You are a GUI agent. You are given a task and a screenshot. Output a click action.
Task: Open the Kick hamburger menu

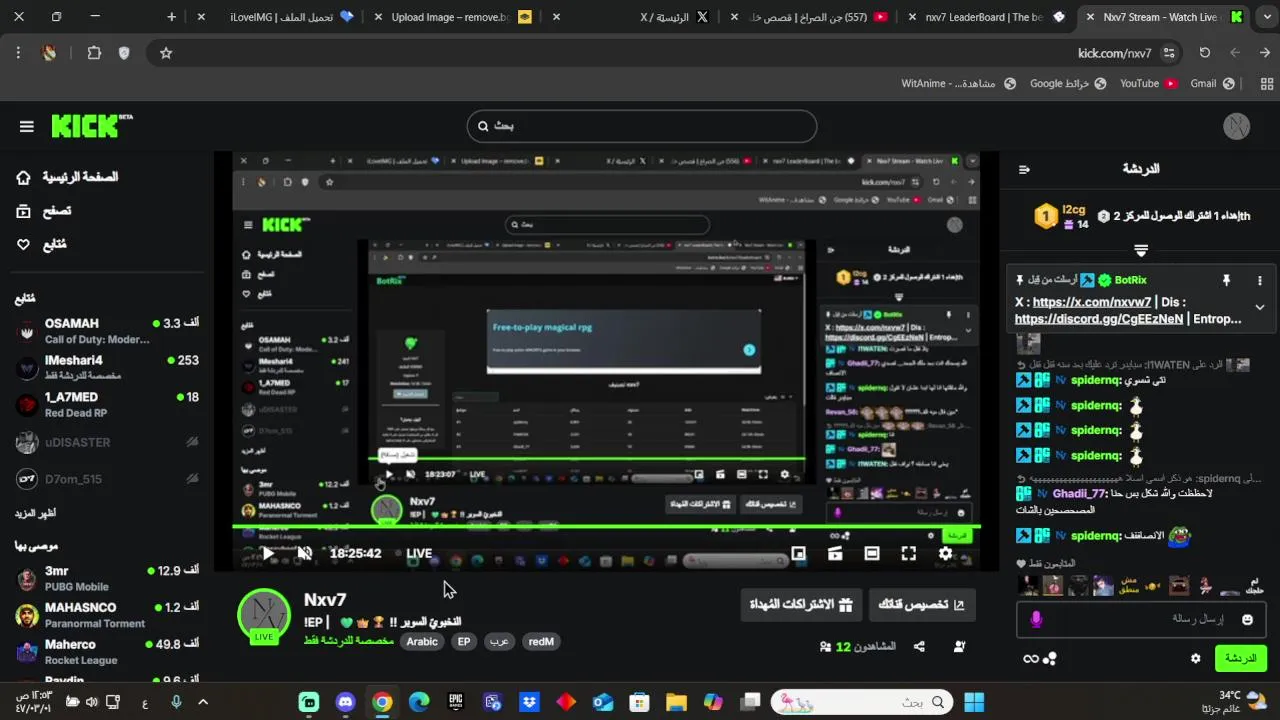[x=27, y=126]
